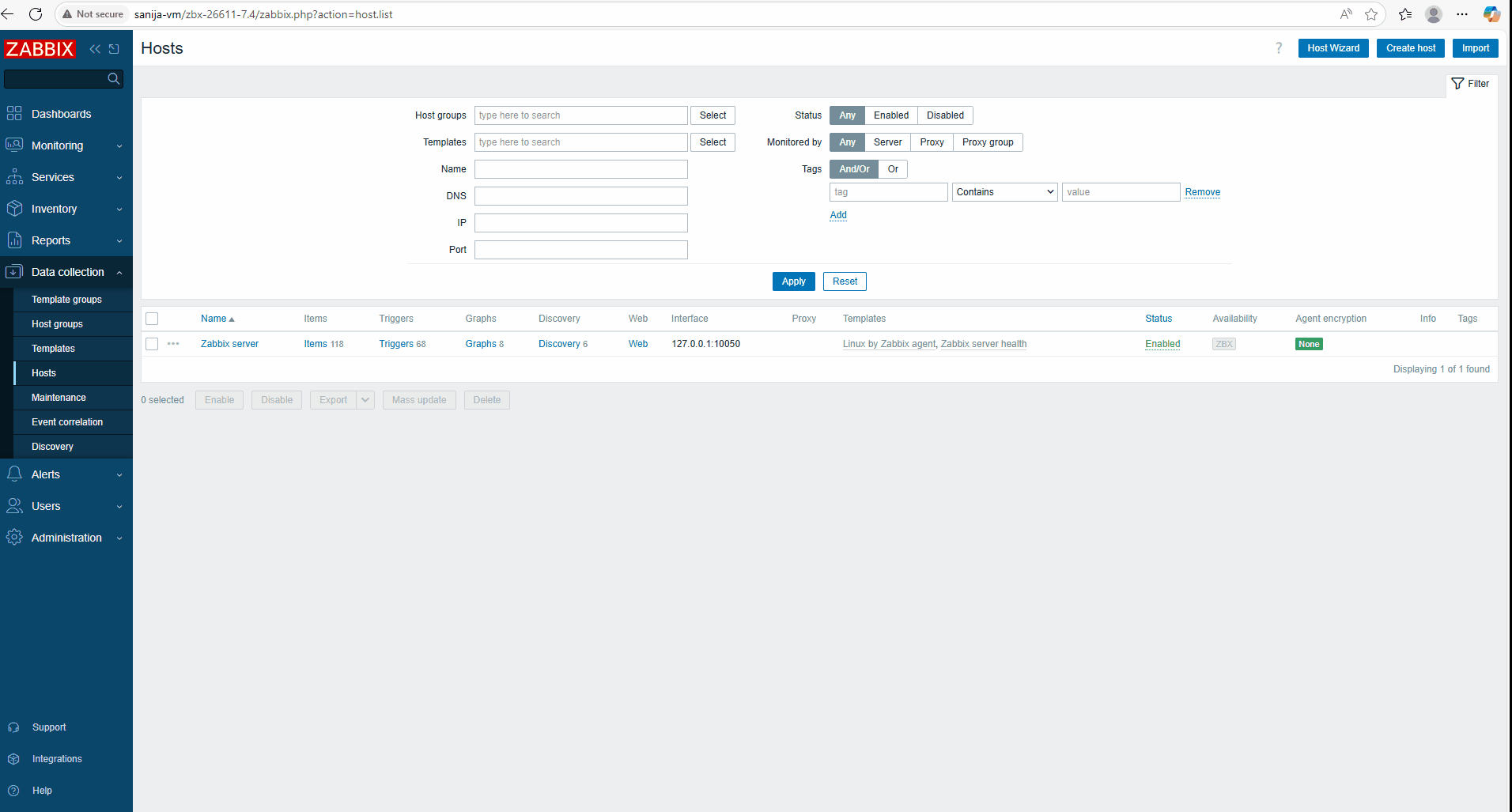
Task: Click the page help question mark icon
Action: 1279,48
